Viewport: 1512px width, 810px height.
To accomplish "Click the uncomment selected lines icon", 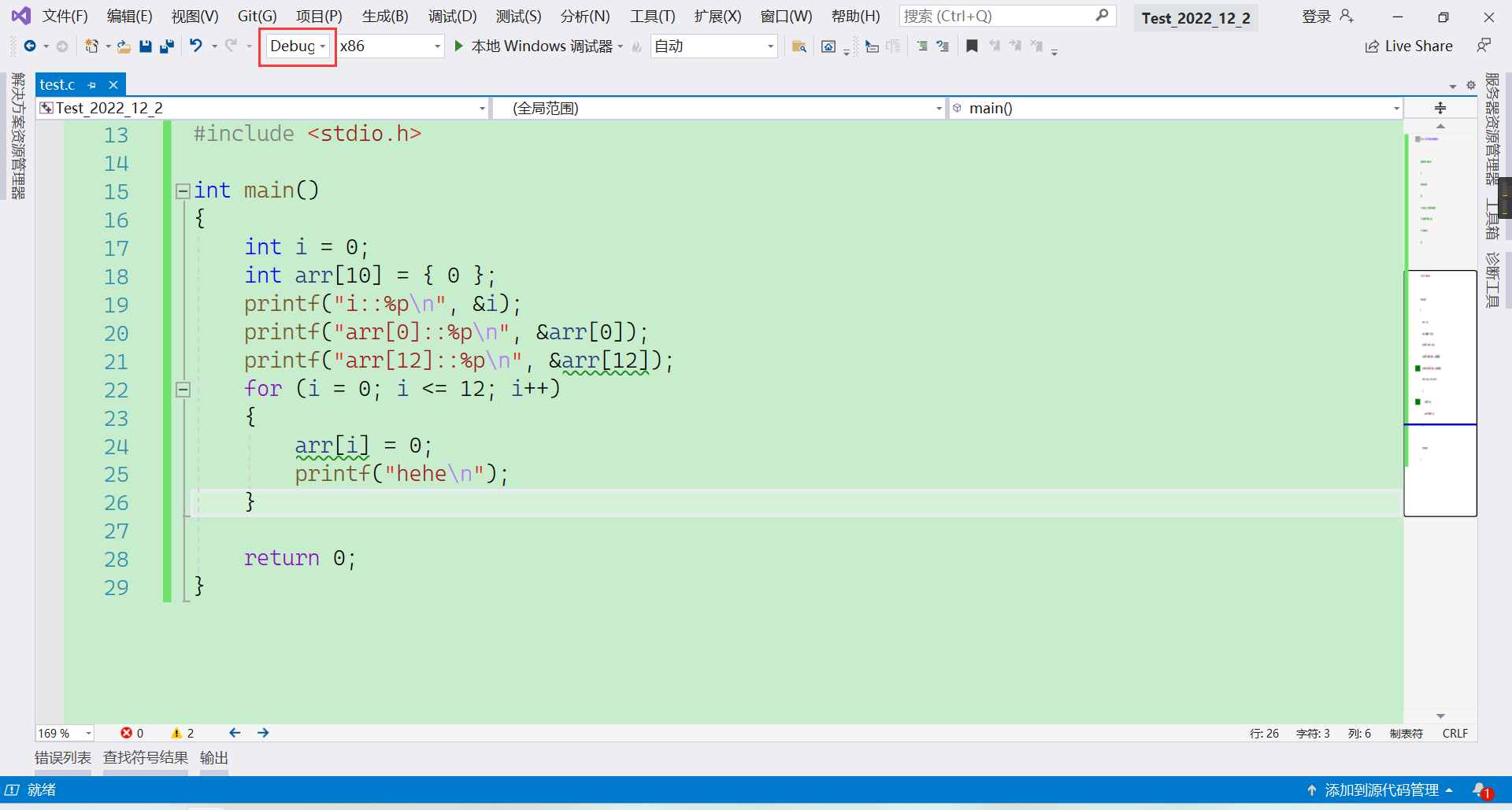I will 943,46.
